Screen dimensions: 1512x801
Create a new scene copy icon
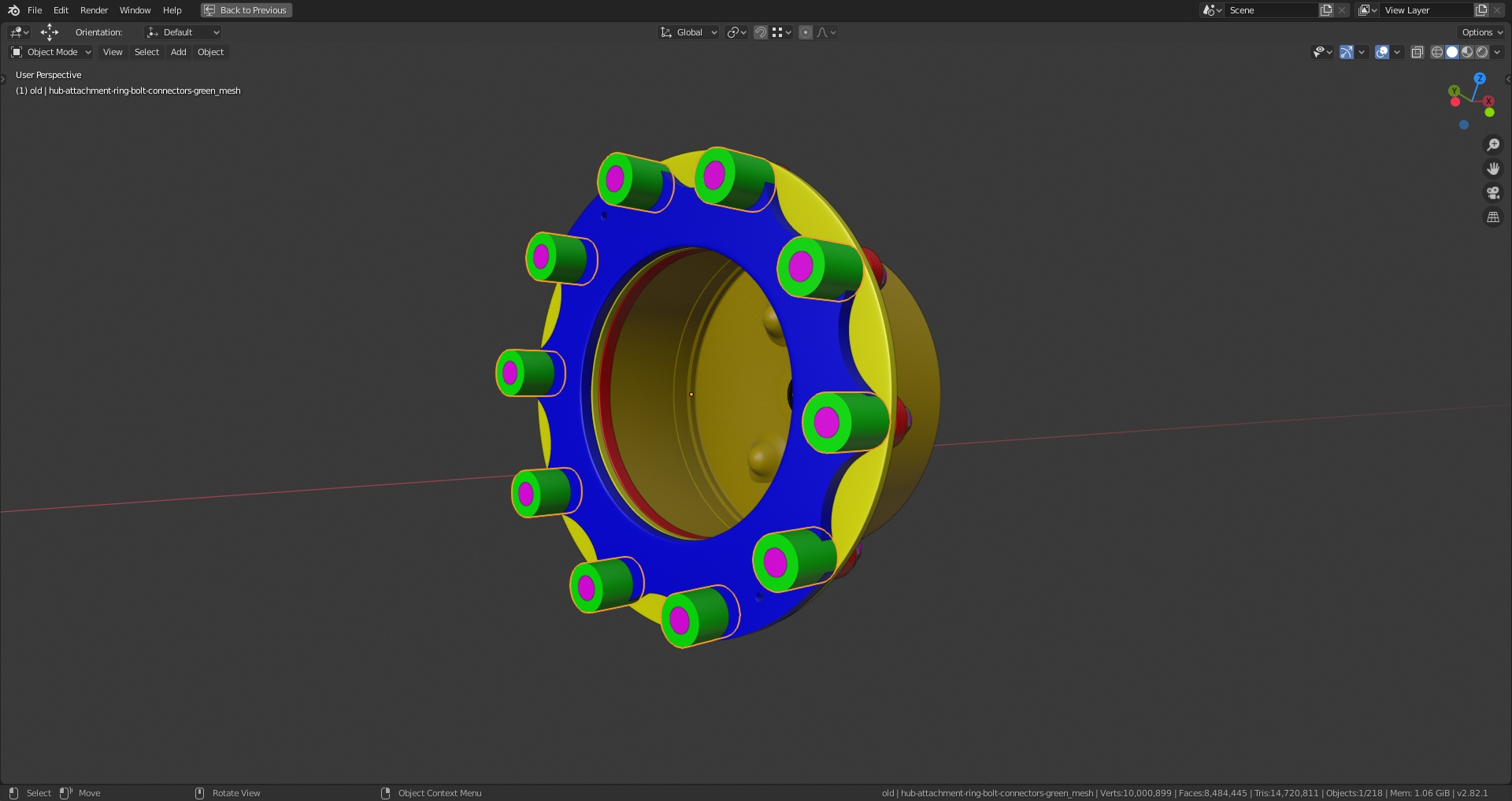tap(1326, 10)
